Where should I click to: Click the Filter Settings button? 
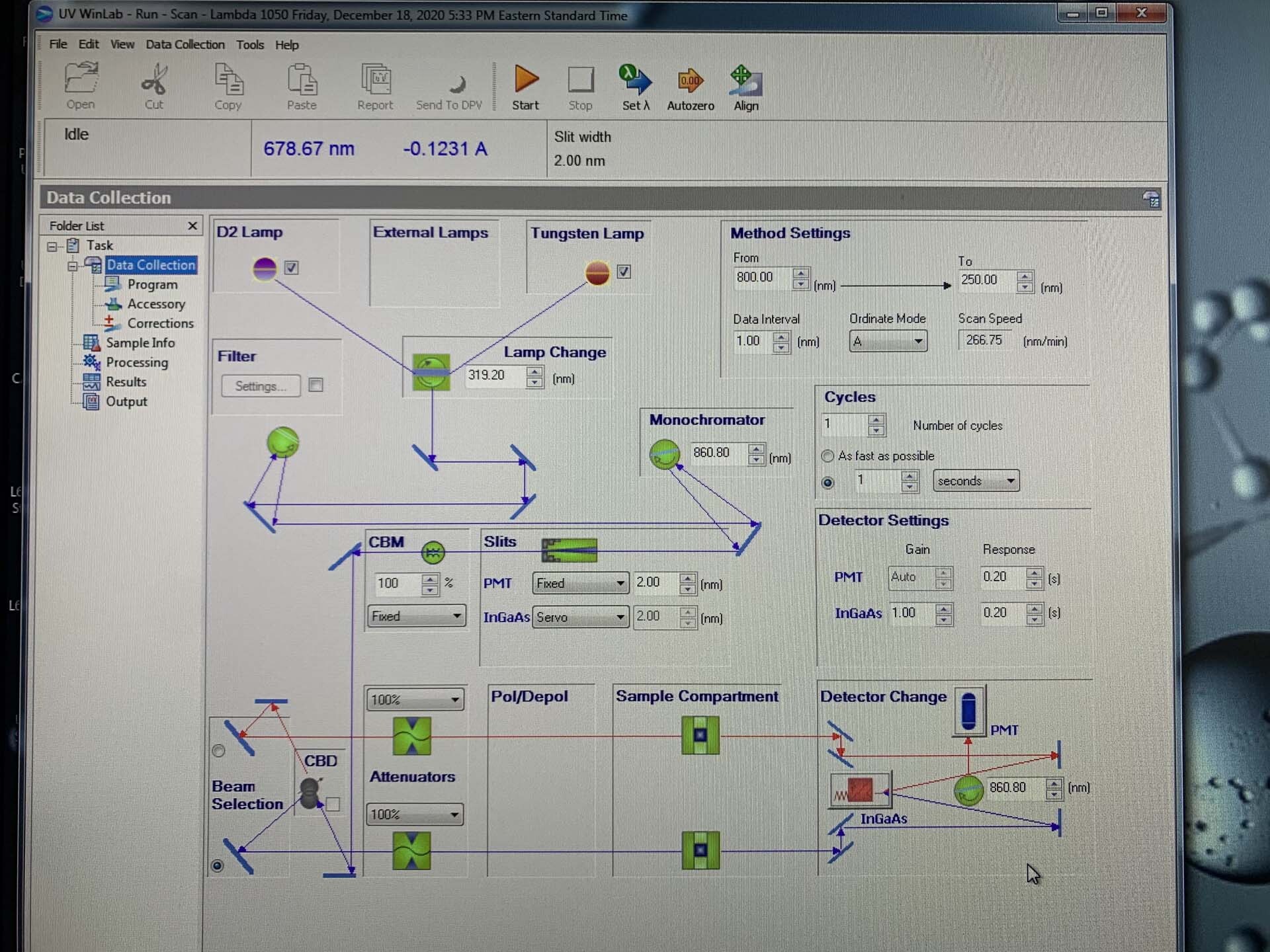(x=261, y=386)
